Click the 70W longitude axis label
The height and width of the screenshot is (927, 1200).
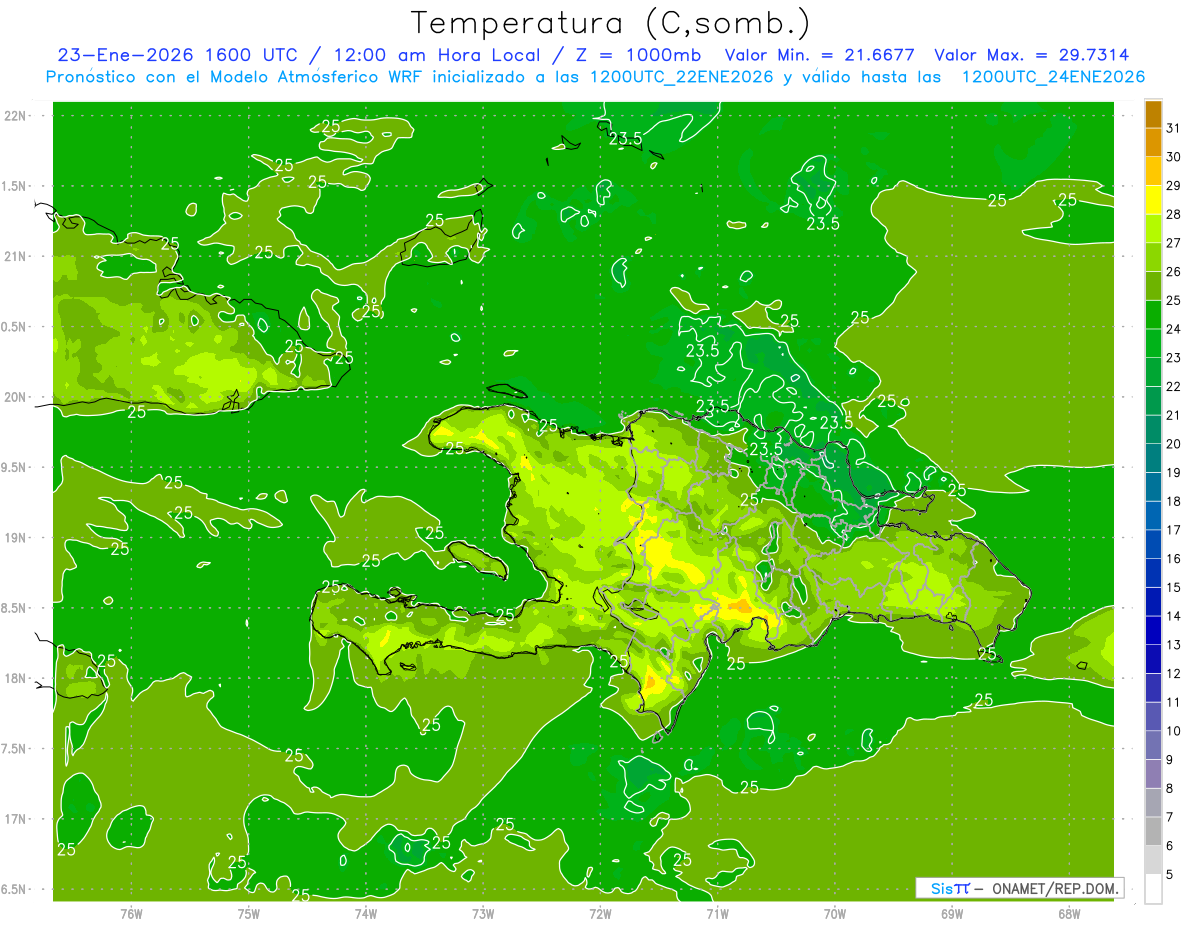pos(835,913)
